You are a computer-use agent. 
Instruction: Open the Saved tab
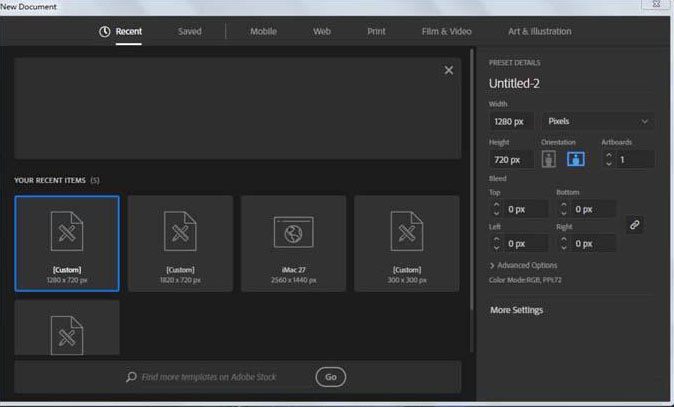190,31
